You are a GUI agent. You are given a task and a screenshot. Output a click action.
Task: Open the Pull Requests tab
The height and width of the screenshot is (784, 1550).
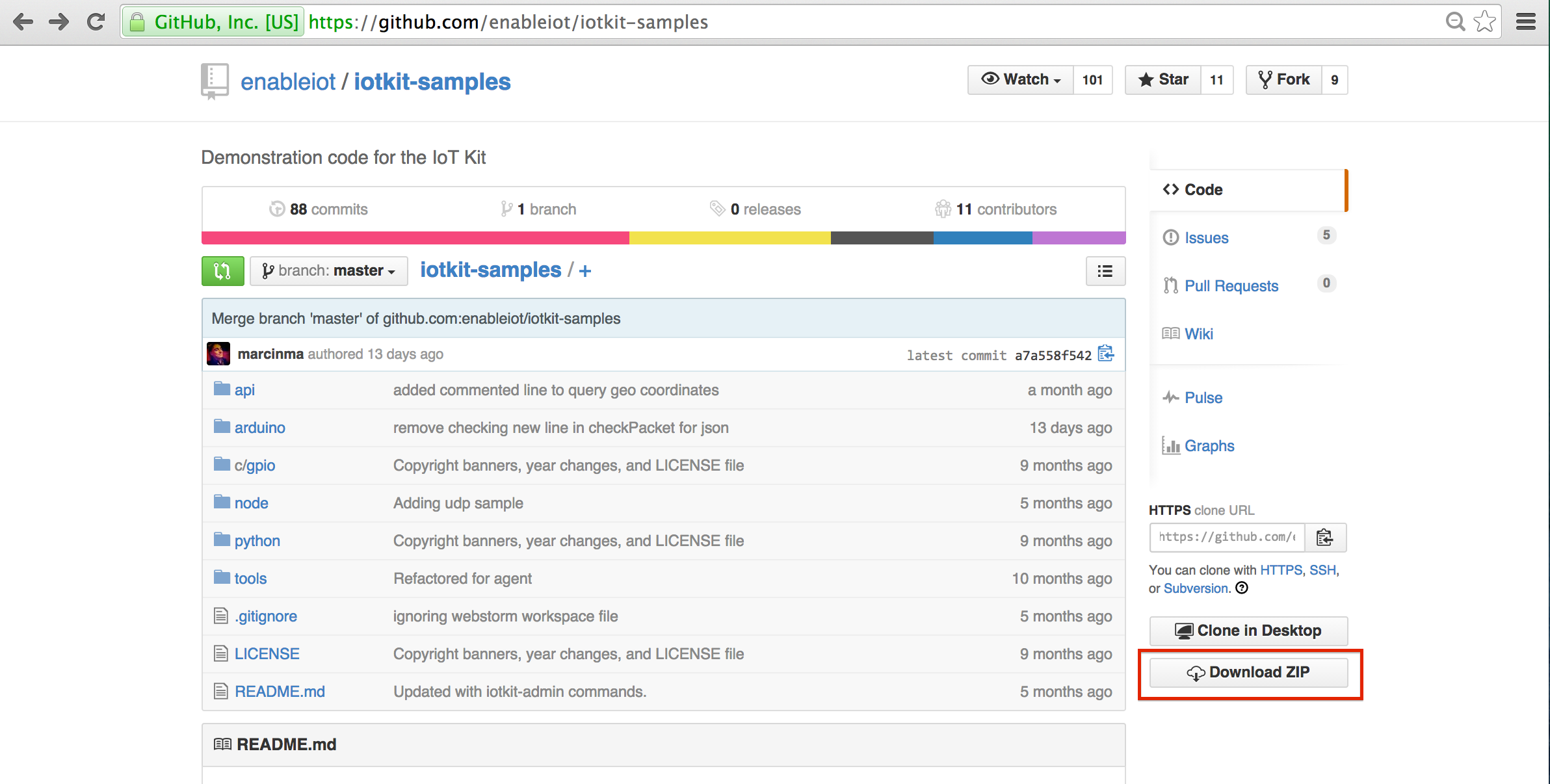tap(1231, 285)
